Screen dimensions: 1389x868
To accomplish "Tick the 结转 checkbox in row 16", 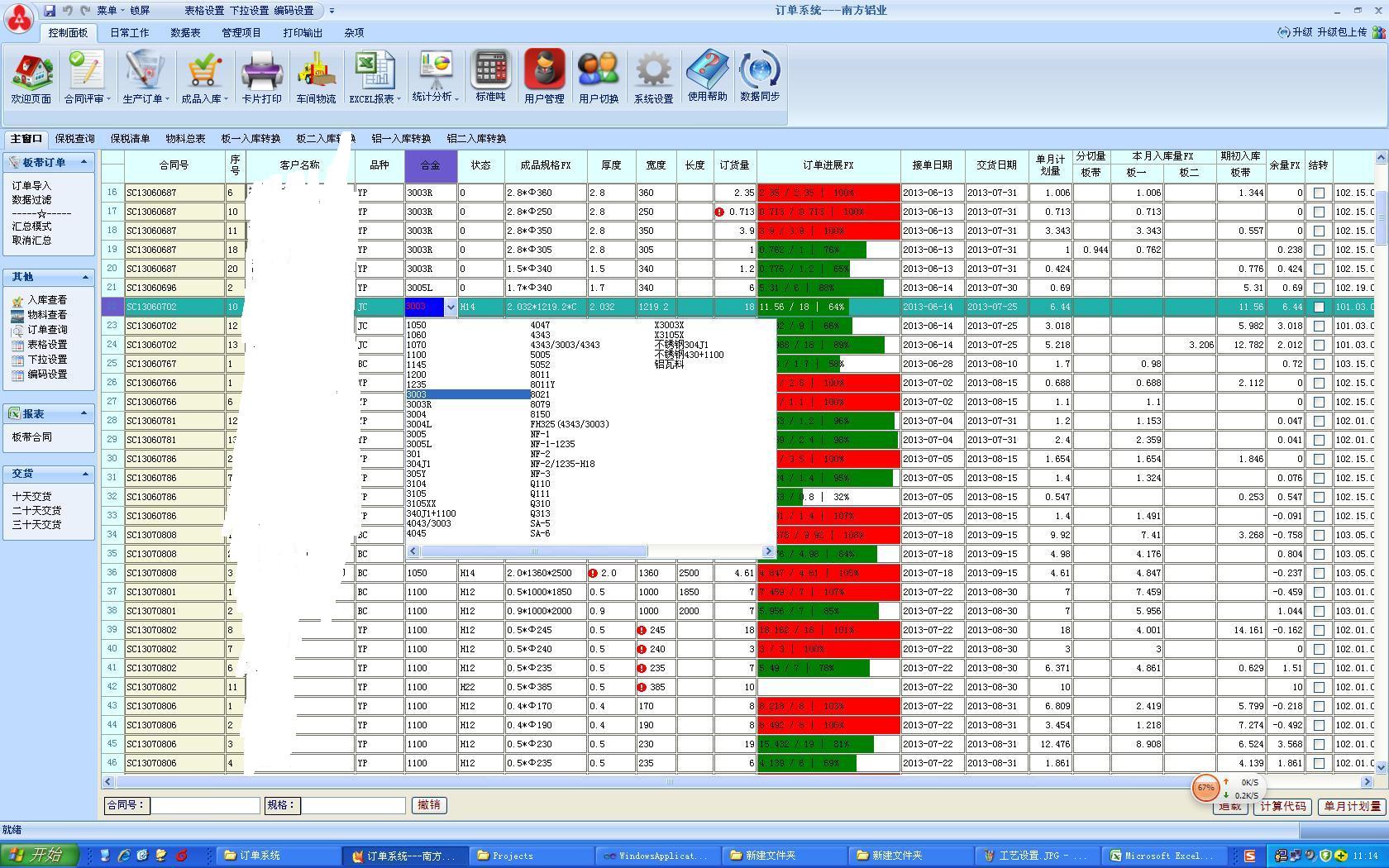I will point(1319,193).
